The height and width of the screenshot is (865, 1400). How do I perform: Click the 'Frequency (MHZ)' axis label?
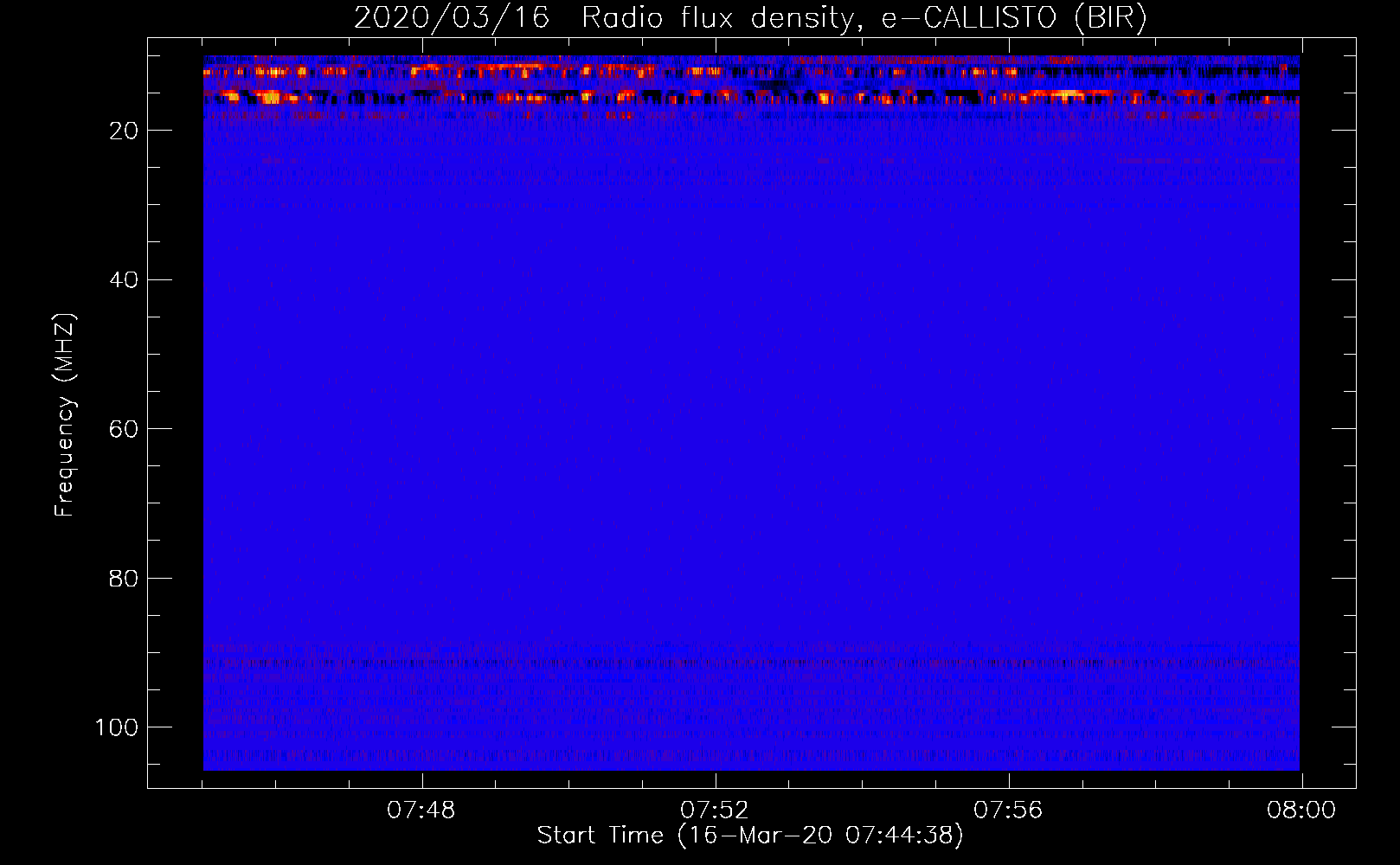(x=65, y=415)
